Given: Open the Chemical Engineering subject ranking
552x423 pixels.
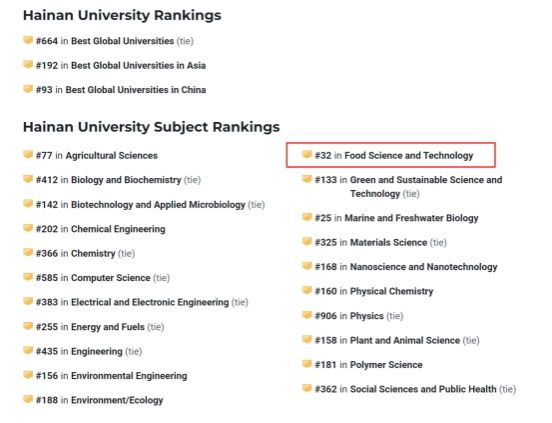Looking at the screenshot, I should [x=118, y=229].
